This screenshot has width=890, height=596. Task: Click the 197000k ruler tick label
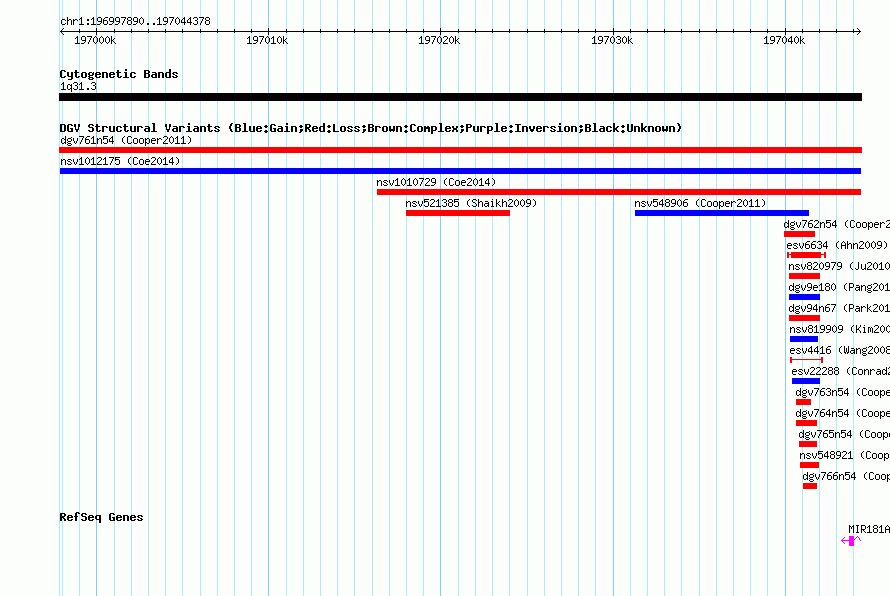click(x=95, y=40)
